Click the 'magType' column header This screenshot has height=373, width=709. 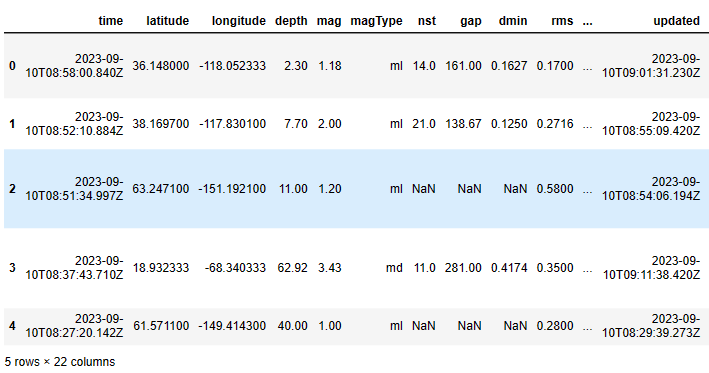tap(376, 21)
